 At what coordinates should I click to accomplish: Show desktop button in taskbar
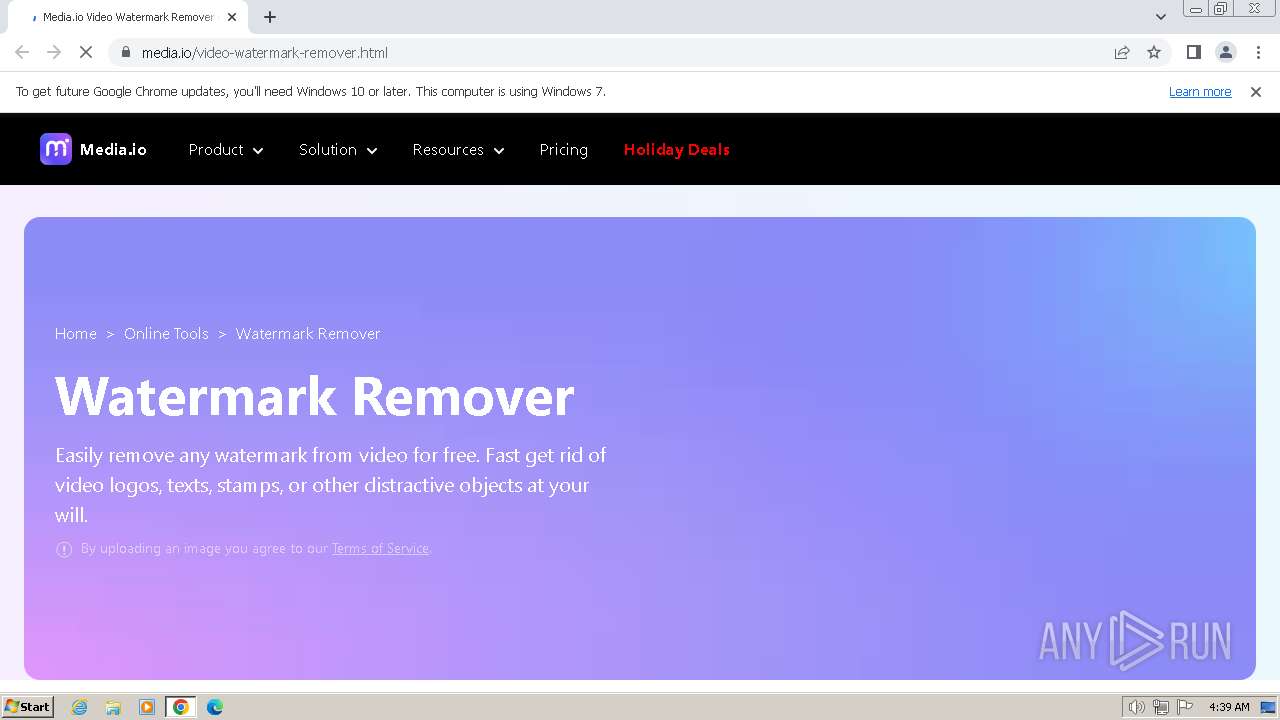tap(1269, 707)
